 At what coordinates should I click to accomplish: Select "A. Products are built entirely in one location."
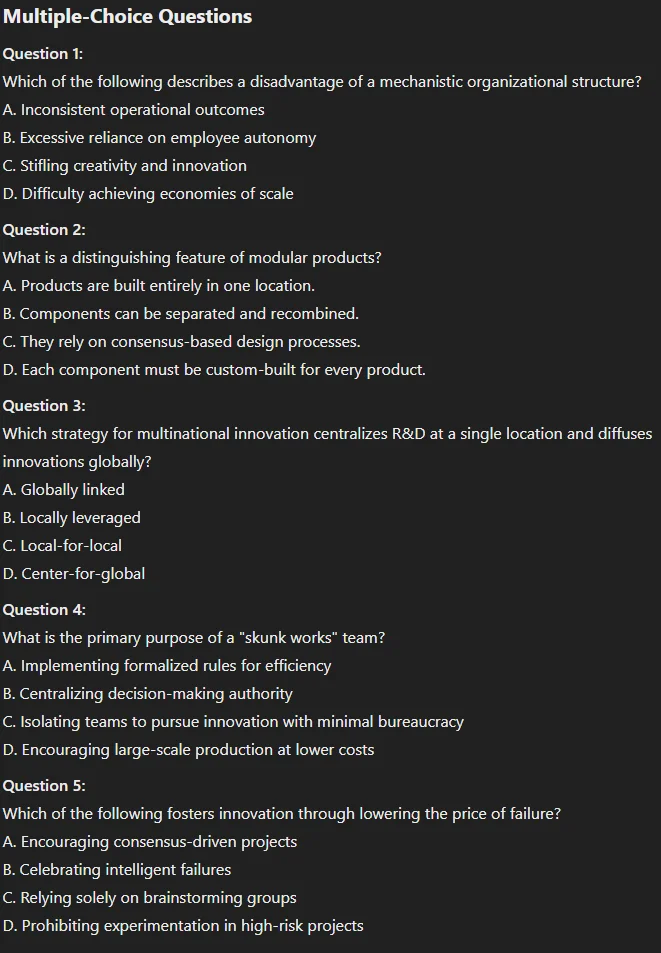coord(159,286)
